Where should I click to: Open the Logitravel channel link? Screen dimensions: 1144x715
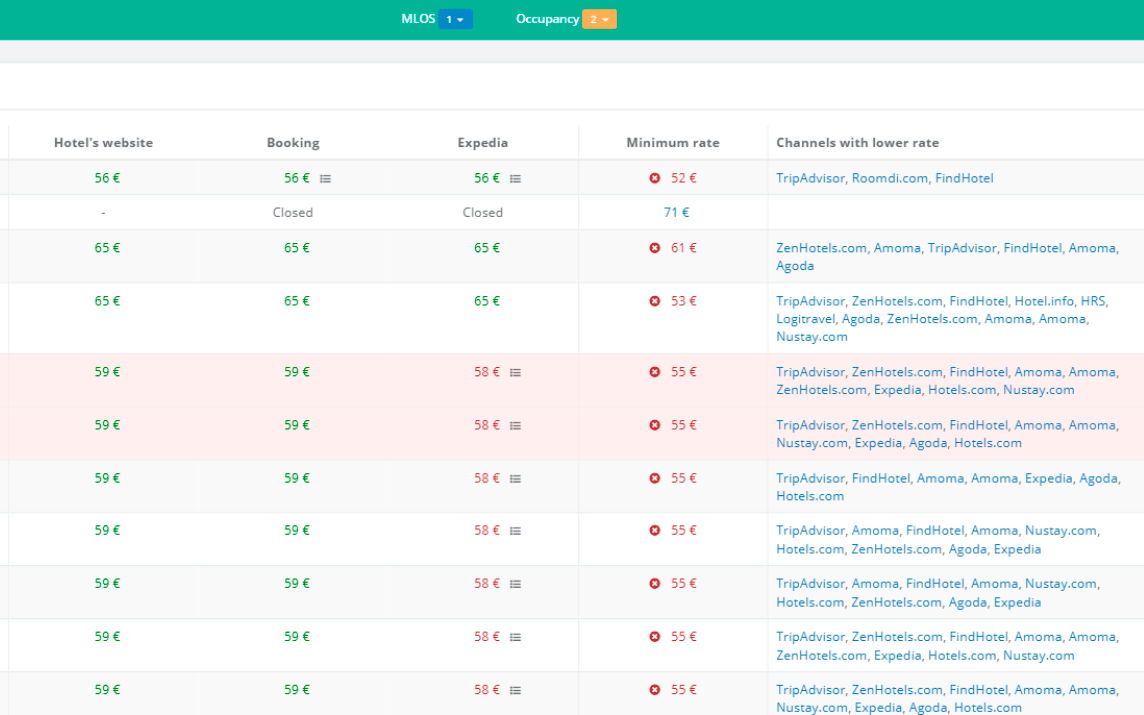(805, 319)
